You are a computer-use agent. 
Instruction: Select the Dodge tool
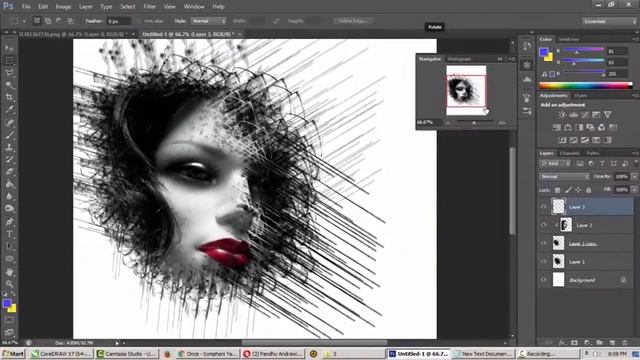(x=9, y=209)
